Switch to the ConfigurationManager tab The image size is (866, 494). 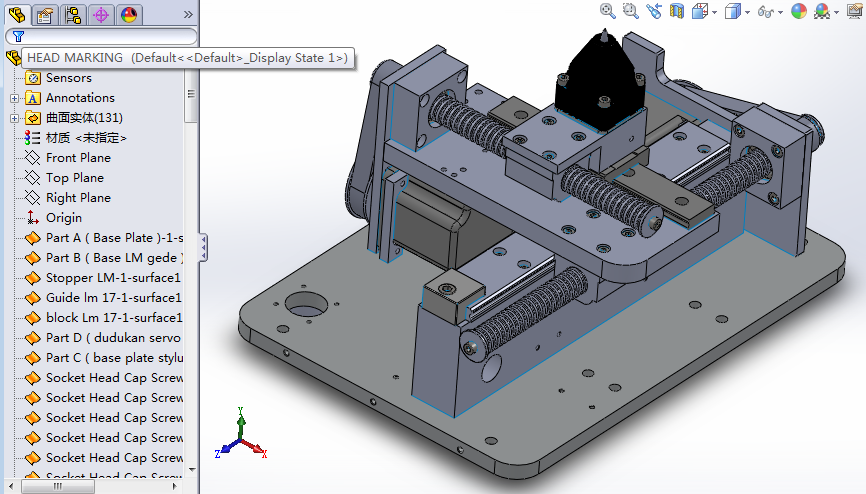[x=73, y=14]
